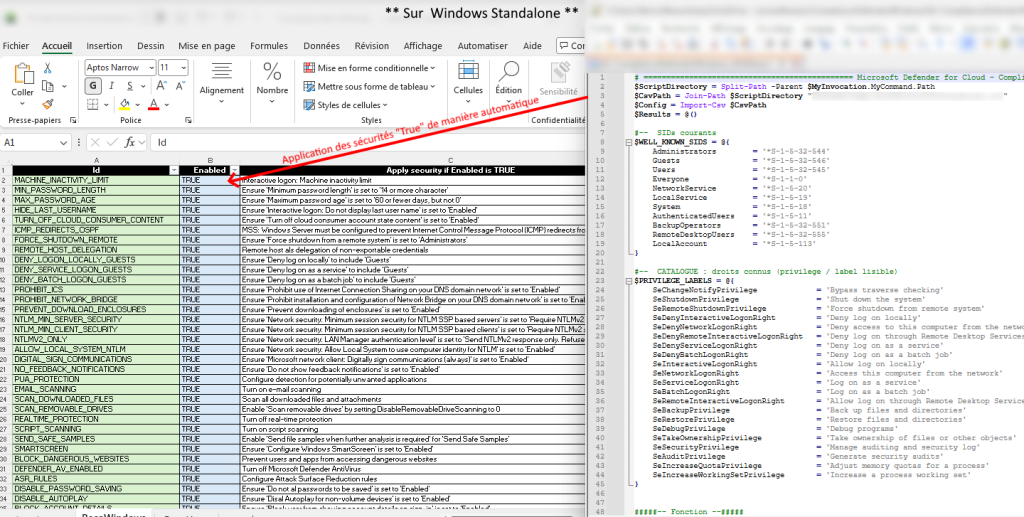Toggle underline formatting (S)

[130, 86]
